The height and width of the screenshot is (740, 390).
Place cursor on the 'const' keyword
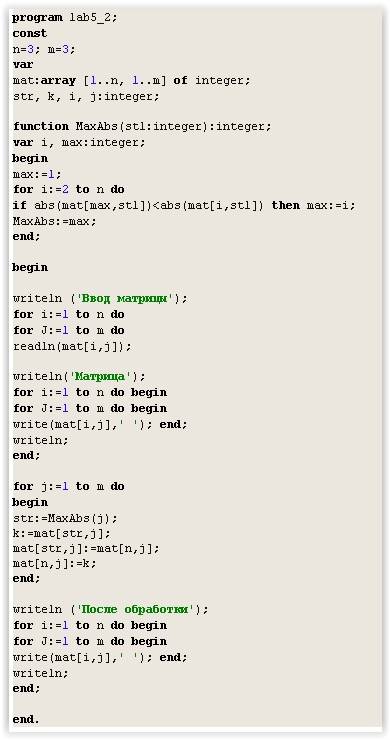pos(30,34)
